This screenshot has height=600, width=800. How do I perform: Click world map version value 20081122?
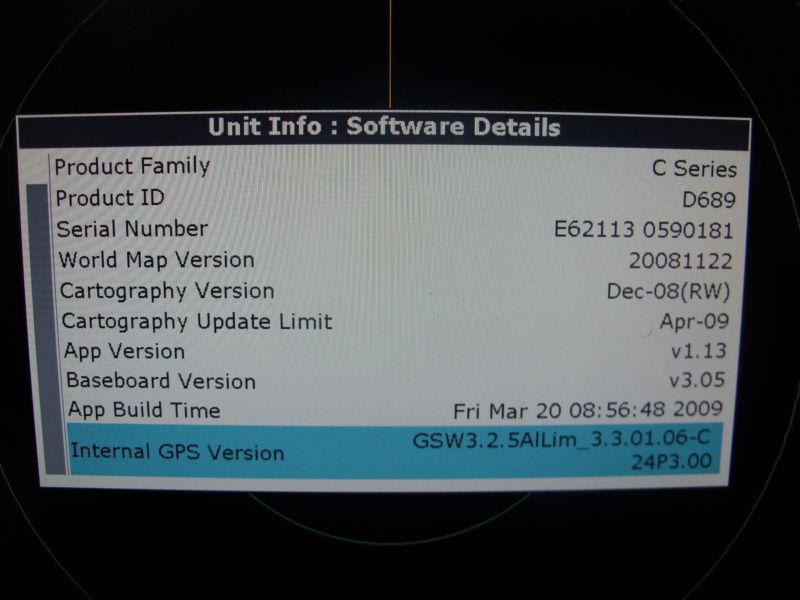681,262
